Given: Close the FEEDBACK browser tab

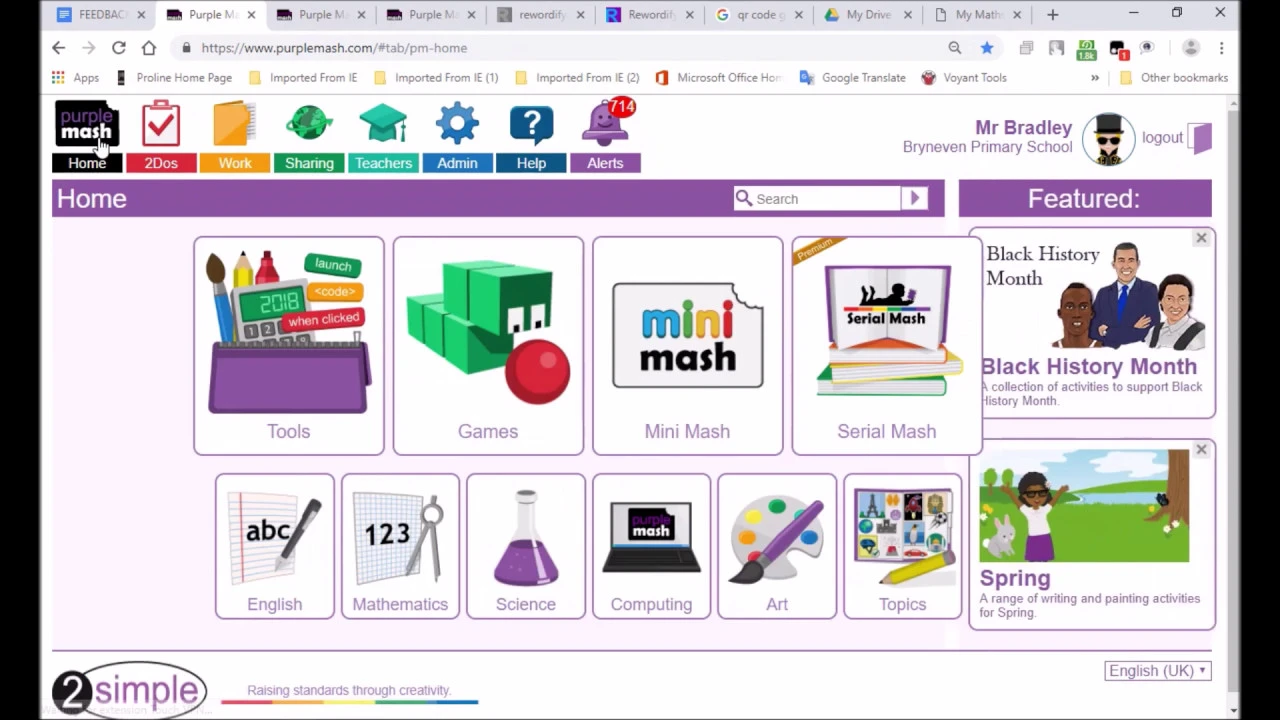Looking at the screenshot, I should coord(141,15).
